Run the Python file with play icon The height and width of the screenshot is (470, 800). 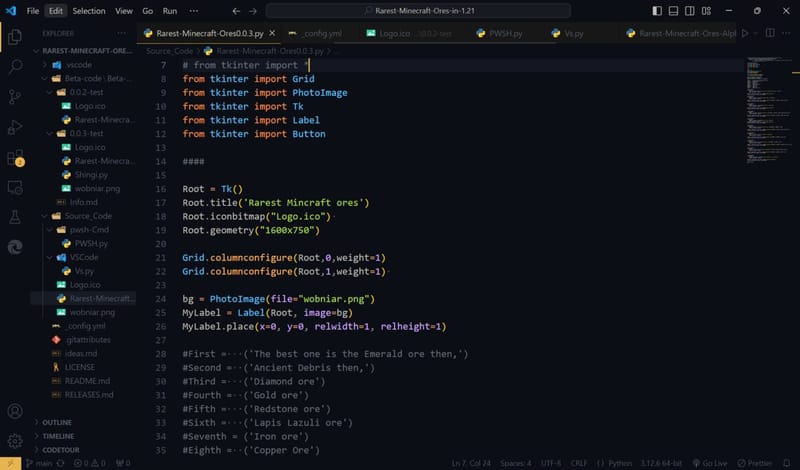745,33
